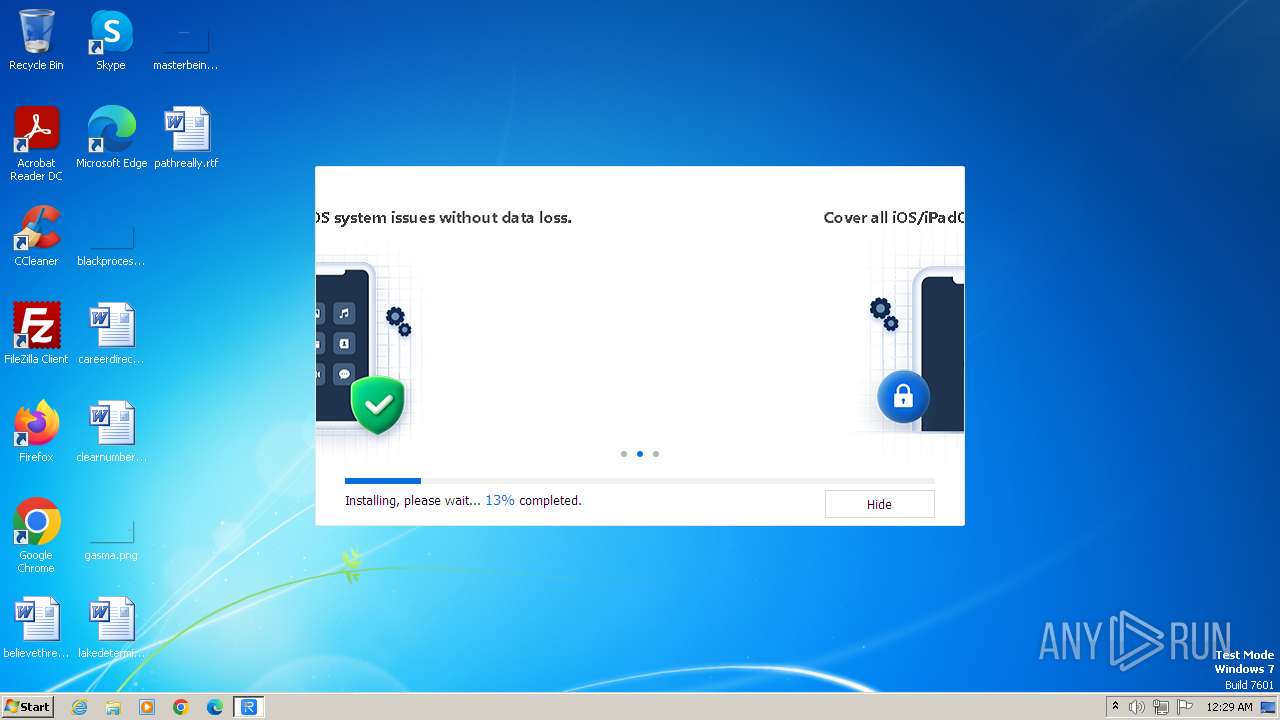This screenshot has height=720, width=1280.
Task: Click the gears icon beside left phone
Action: 399,321
